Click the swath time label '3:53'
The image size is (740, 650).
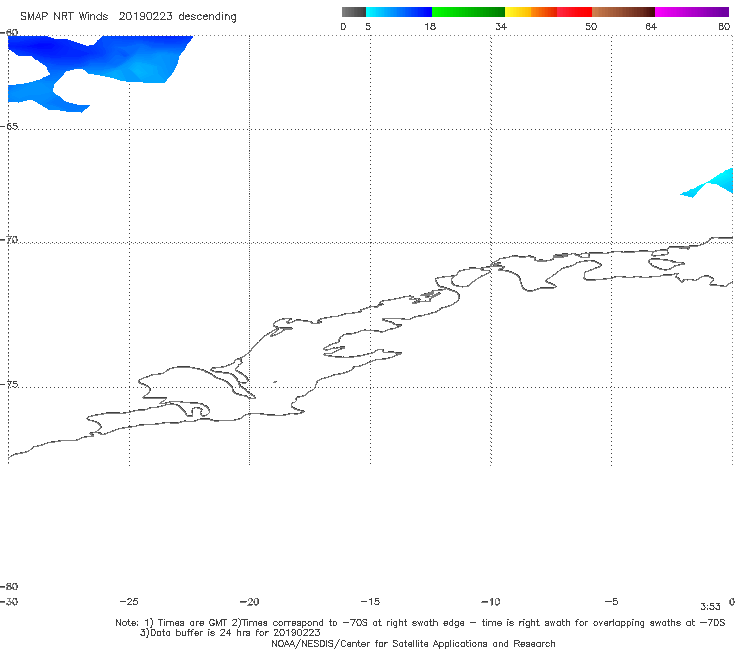pos(710,607)
